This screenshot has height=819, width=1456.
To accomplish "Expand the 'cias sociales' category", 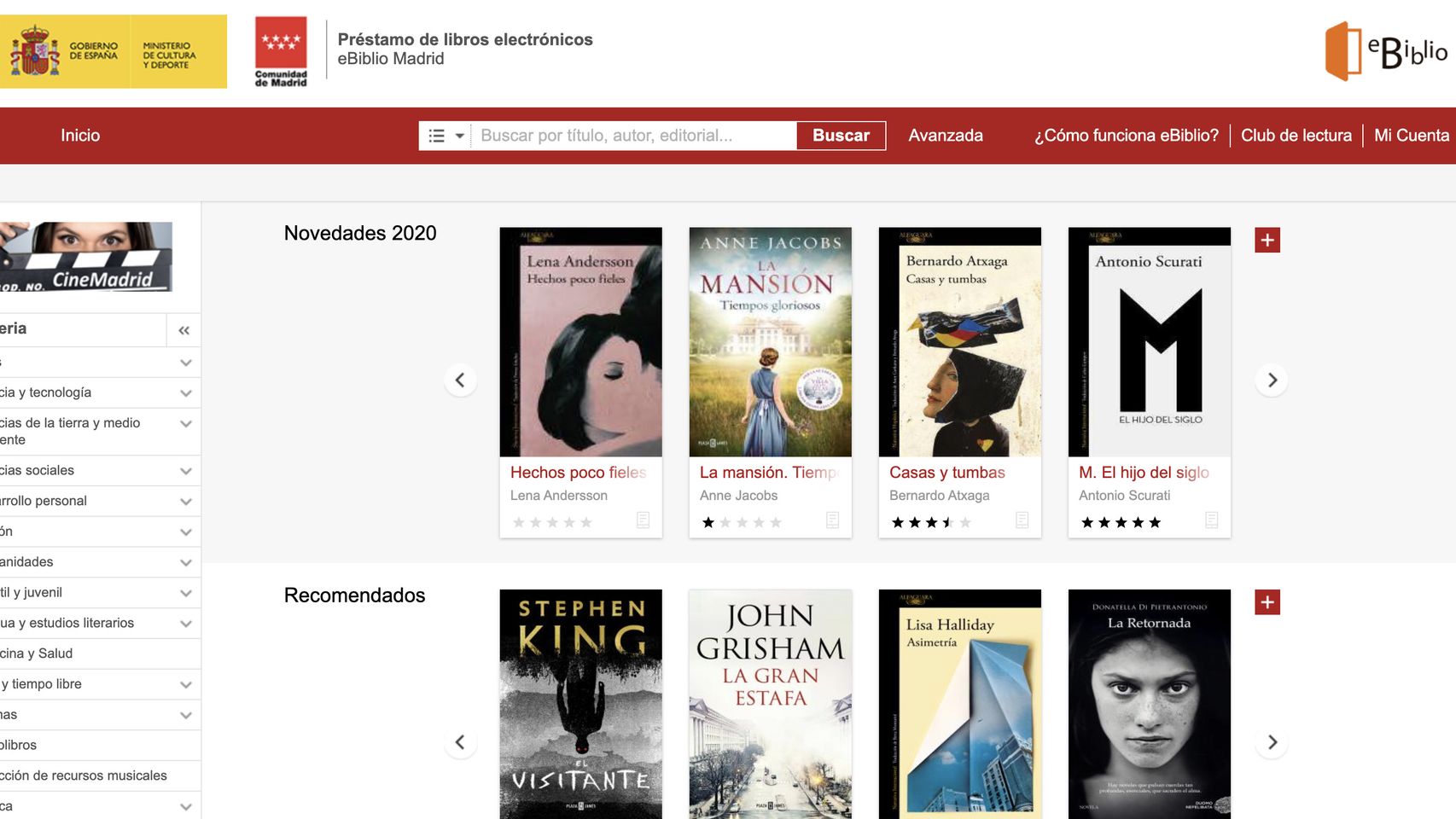I will click(x=186, y=471).
